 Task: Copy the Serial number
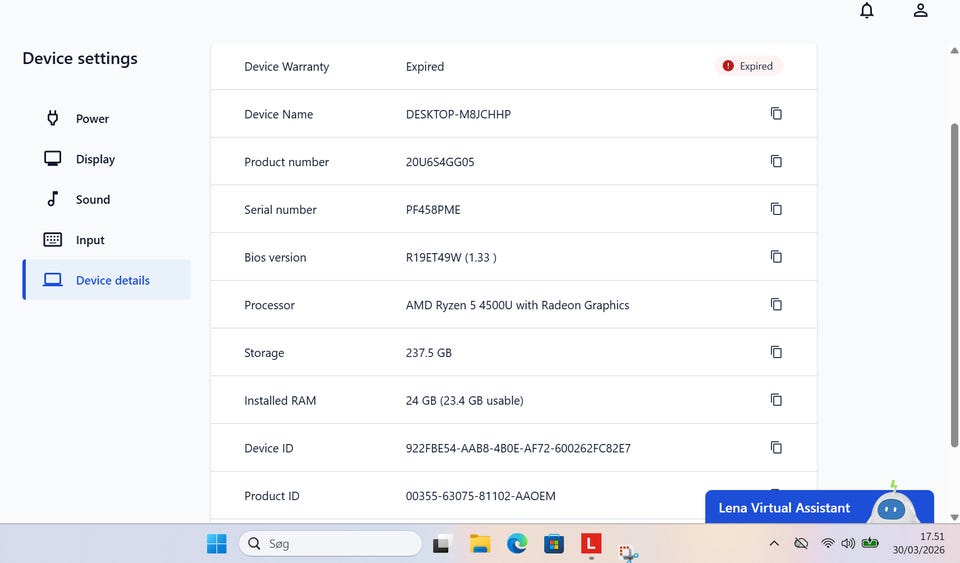pos(776,209)
